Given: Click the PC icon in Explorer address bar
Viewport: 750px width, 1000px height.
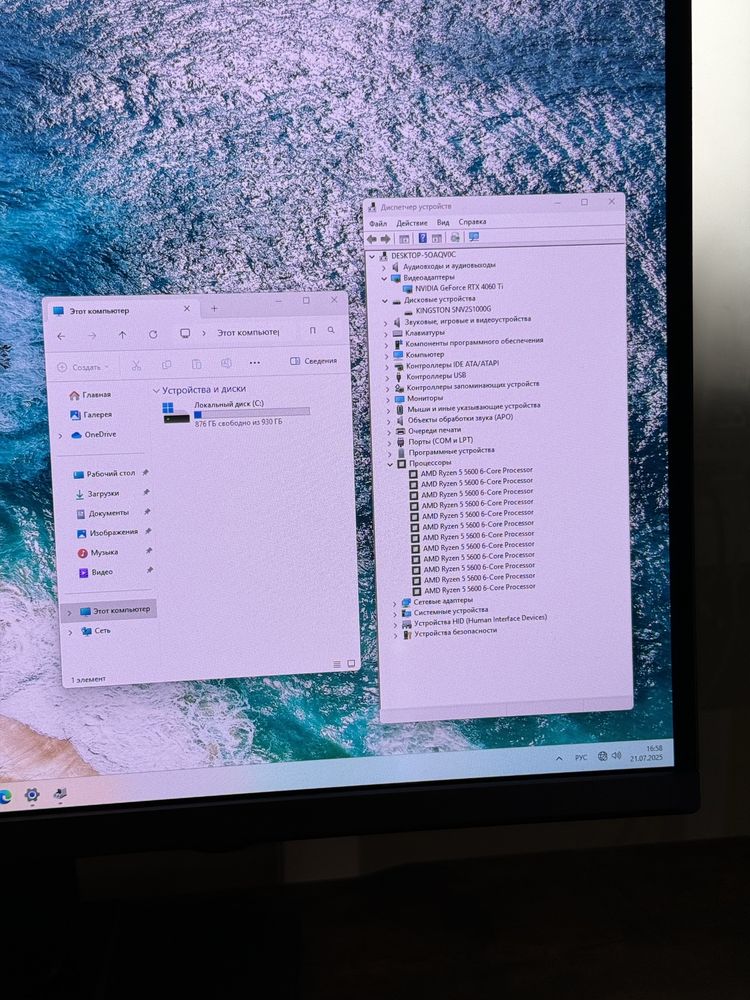Looking at the screenshot, I should 185,334.
